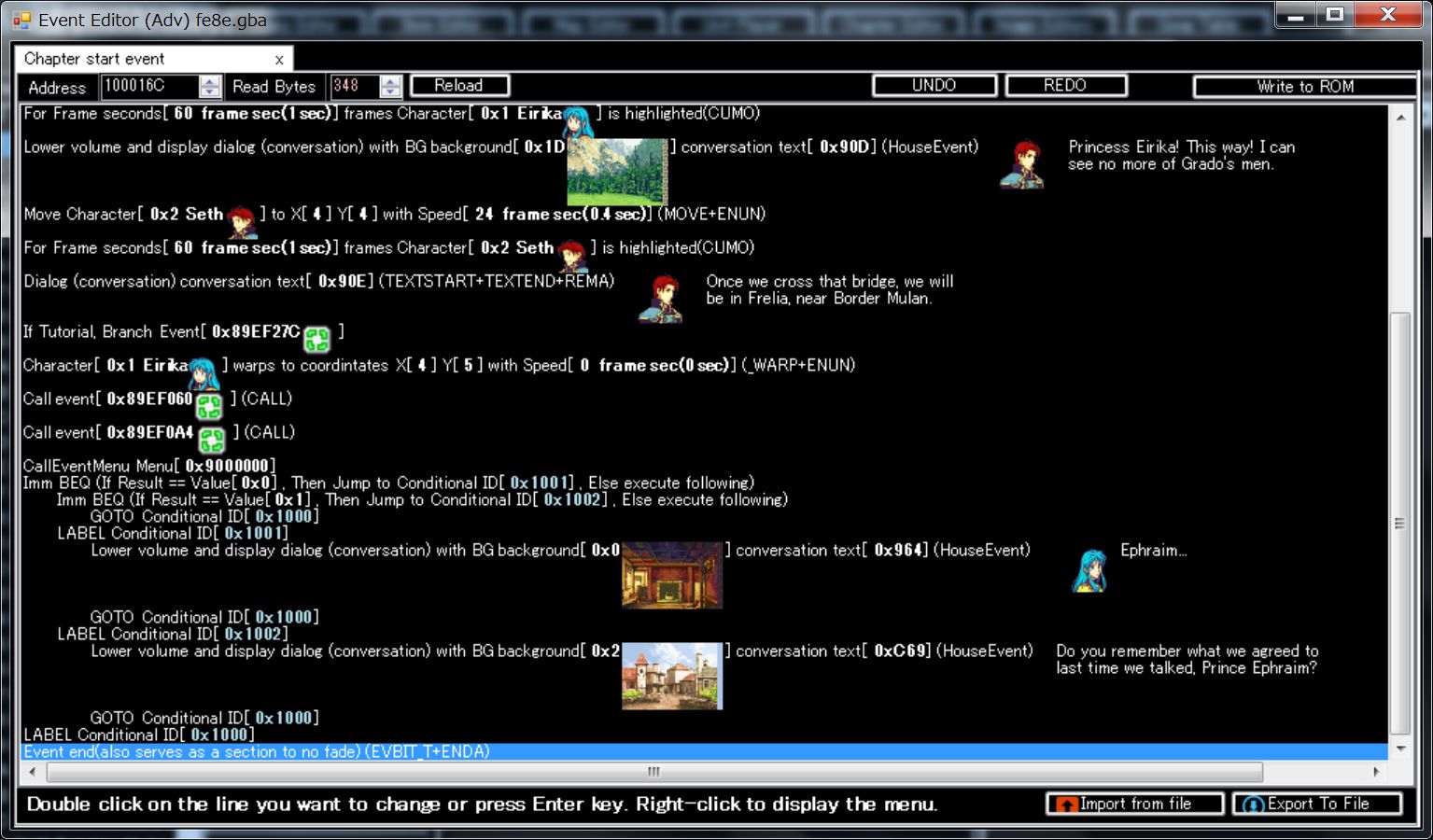Click vertical scrollbar down arrow
Screen dimensions: 1433x840
1400,749
